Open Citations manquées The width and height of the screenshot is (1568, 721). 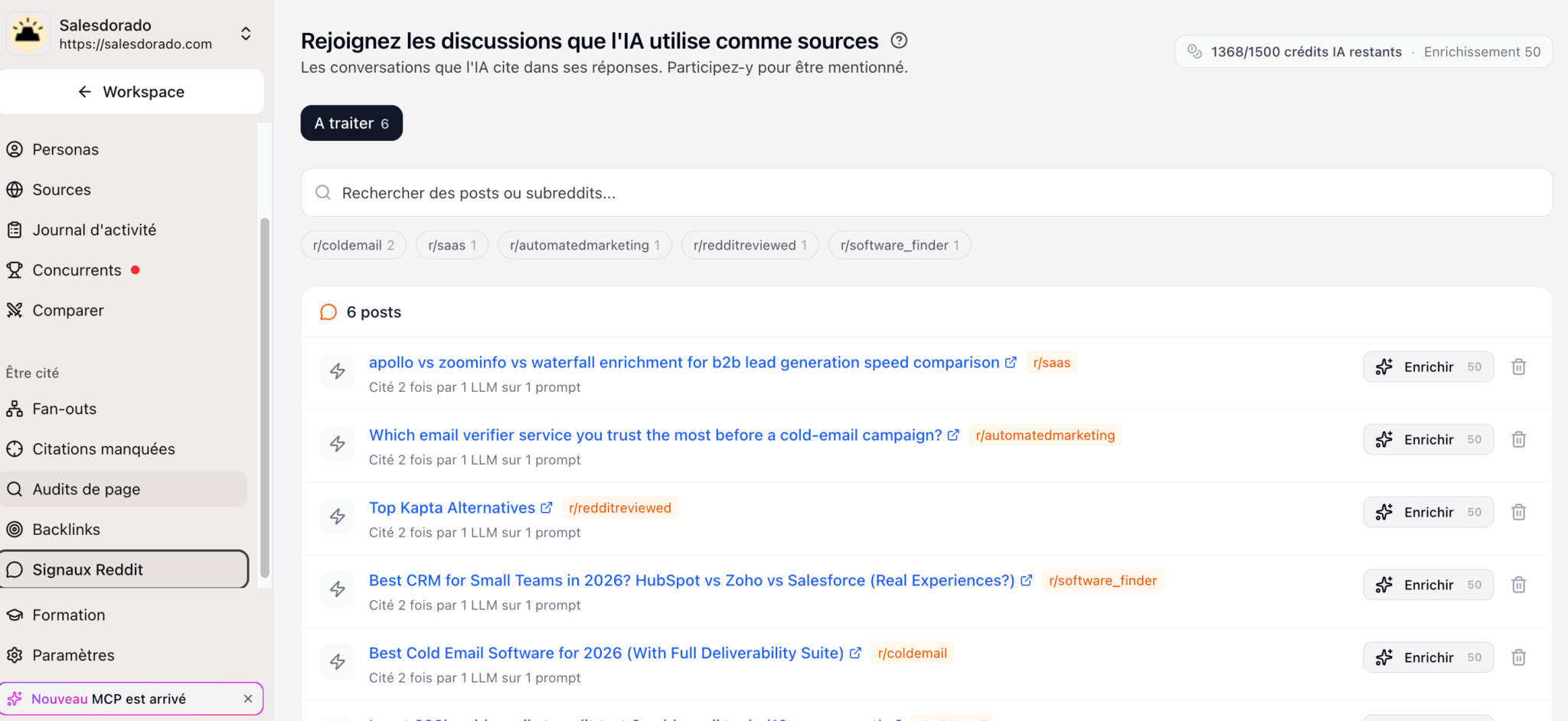point(103,449)
